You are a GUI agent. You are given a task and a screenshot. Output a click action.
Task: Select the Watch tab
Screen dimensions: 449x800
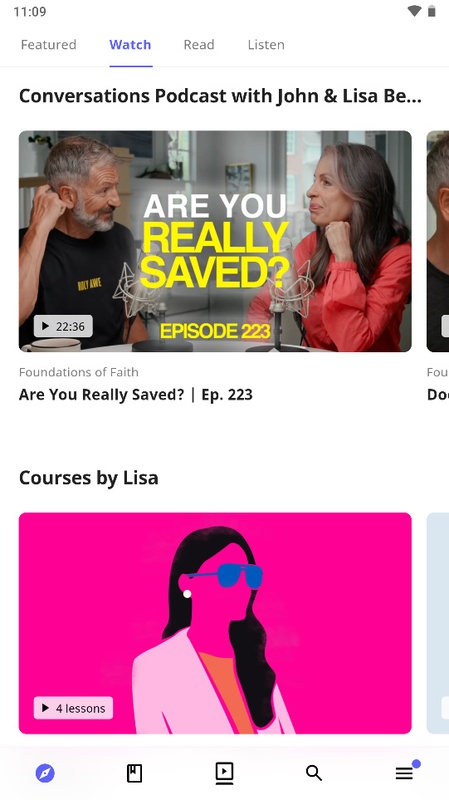(x=130, y=45)
